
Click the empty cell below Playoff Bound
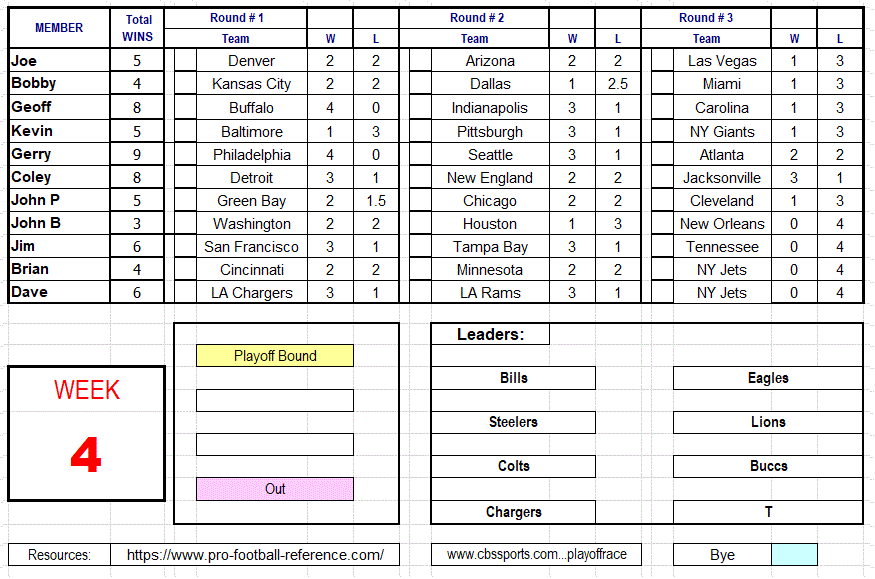click(275, 400)
